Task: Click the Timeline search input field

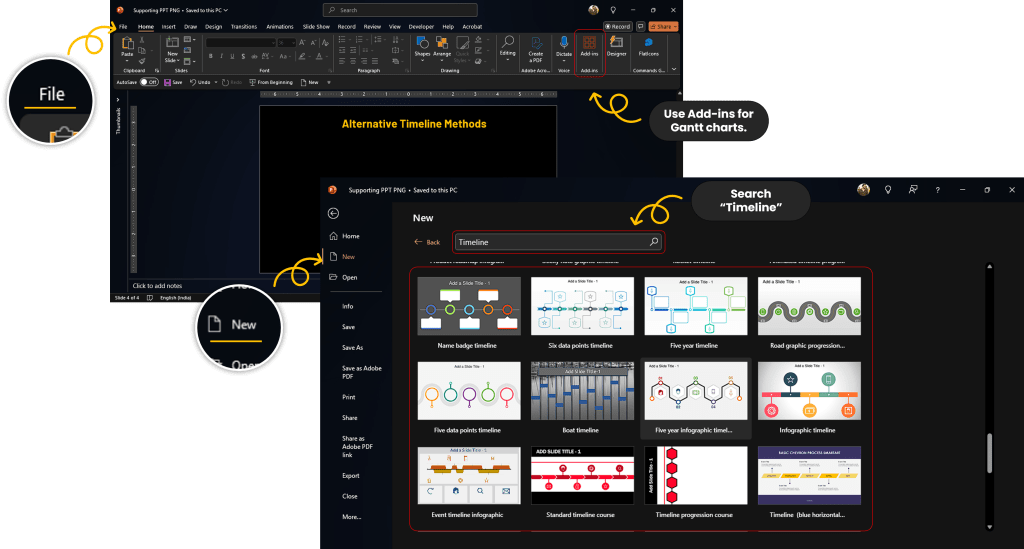Action: pos(550,242)
